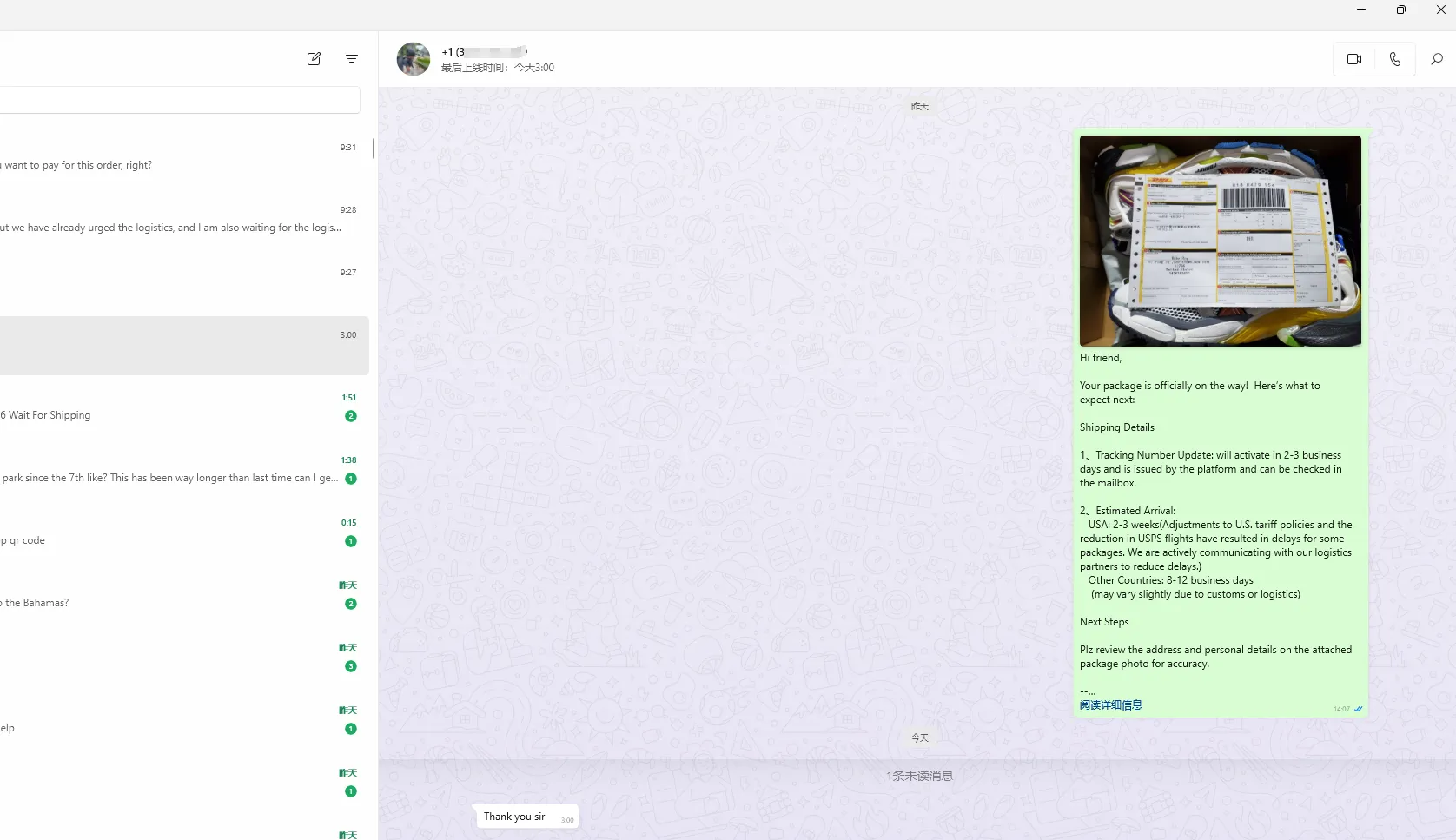Screen dimensions: 1456x840
Task: Search within this conversation
Action: [1437, 59]
